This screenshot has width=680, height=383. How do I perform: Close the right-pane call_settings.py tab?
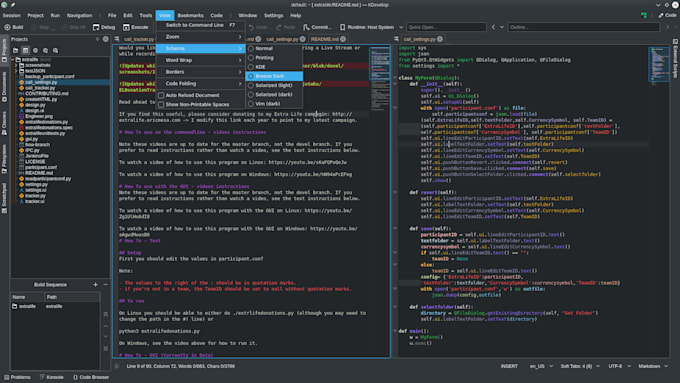[440, 39]
